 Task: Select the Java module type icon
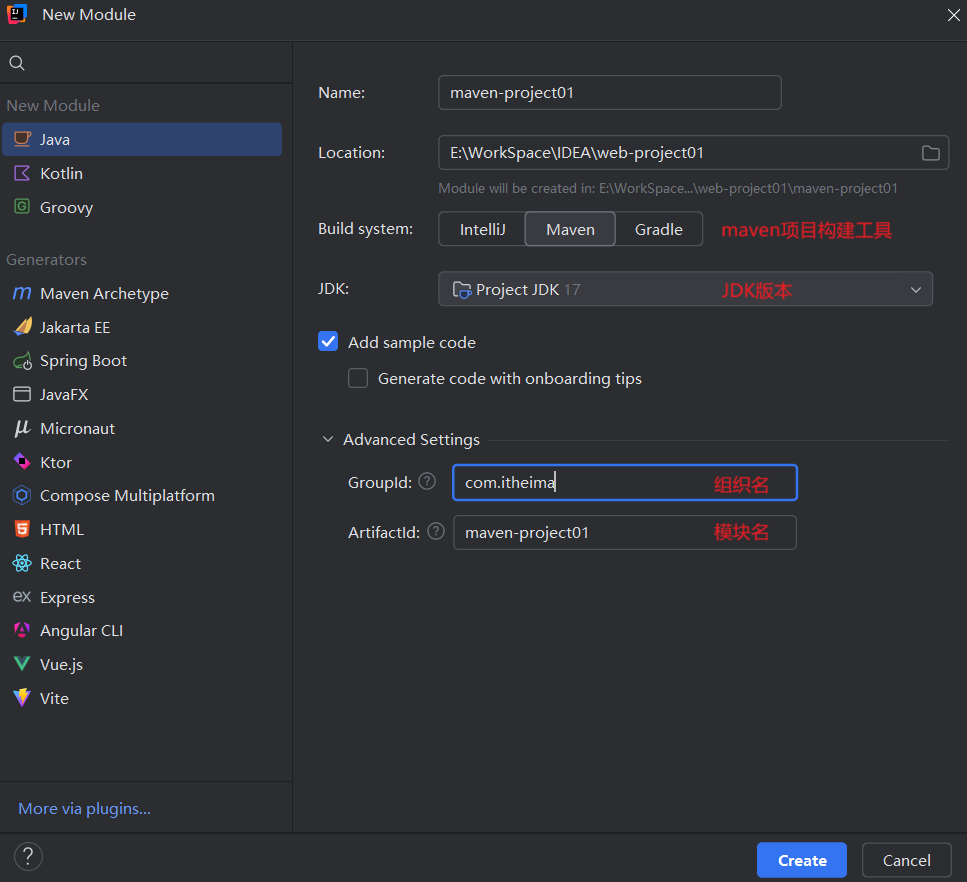(x=22, y=139)
